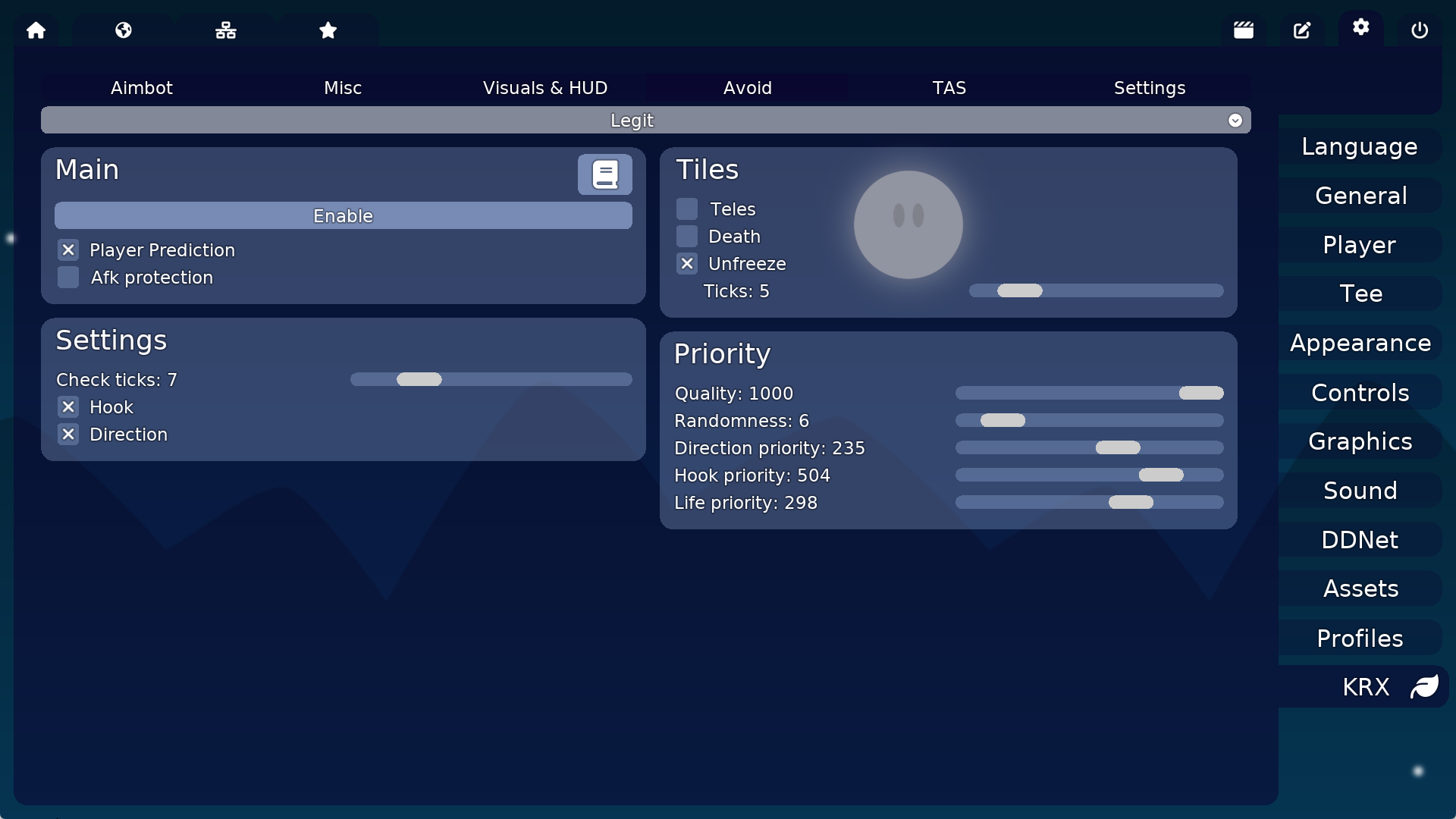Click the book icon in Main panel
This screenshot has width=1456, height=819.
point(604,174)
